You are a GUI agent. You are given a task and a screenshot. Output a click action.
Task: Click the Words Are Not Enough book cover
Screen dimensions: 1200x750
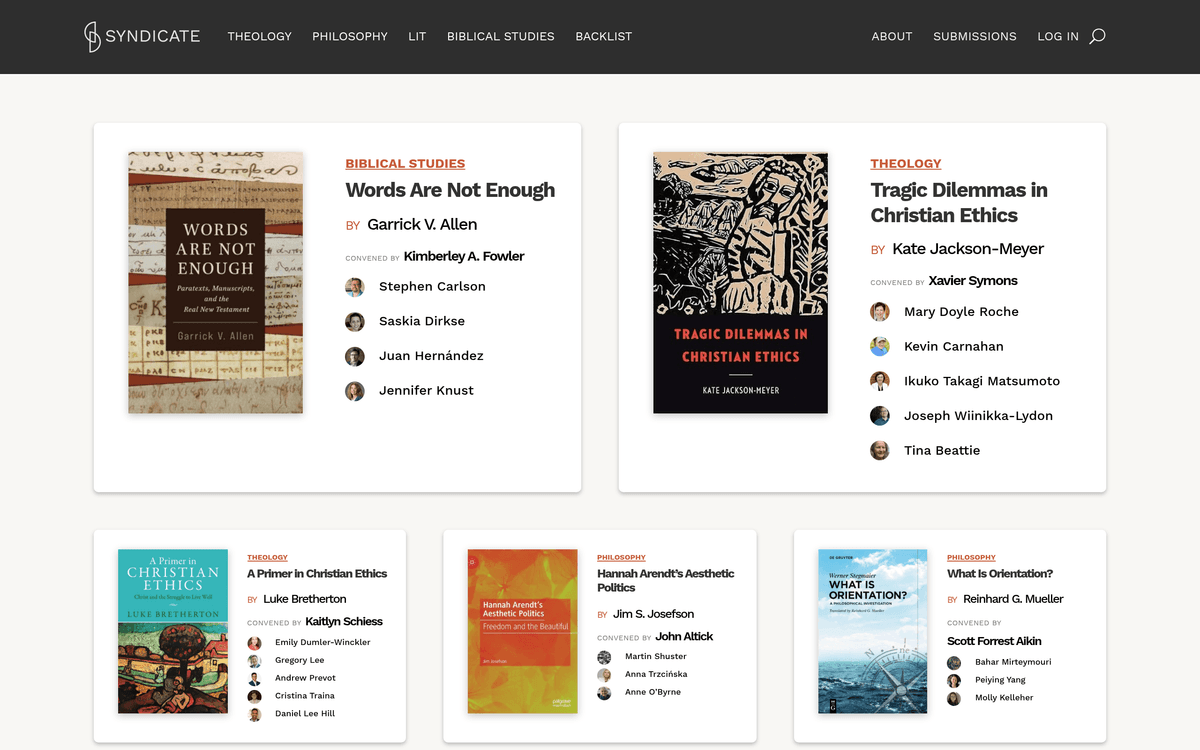coord(215,283)
